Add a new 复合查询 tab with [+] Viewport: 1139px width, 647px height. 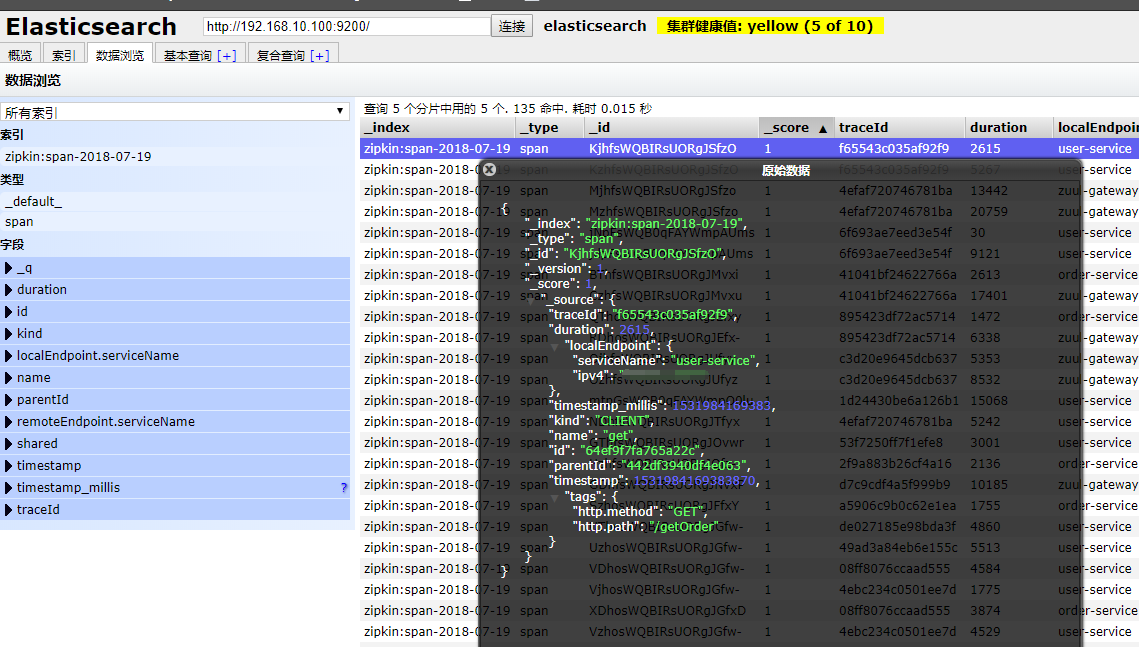click(320, 56)
